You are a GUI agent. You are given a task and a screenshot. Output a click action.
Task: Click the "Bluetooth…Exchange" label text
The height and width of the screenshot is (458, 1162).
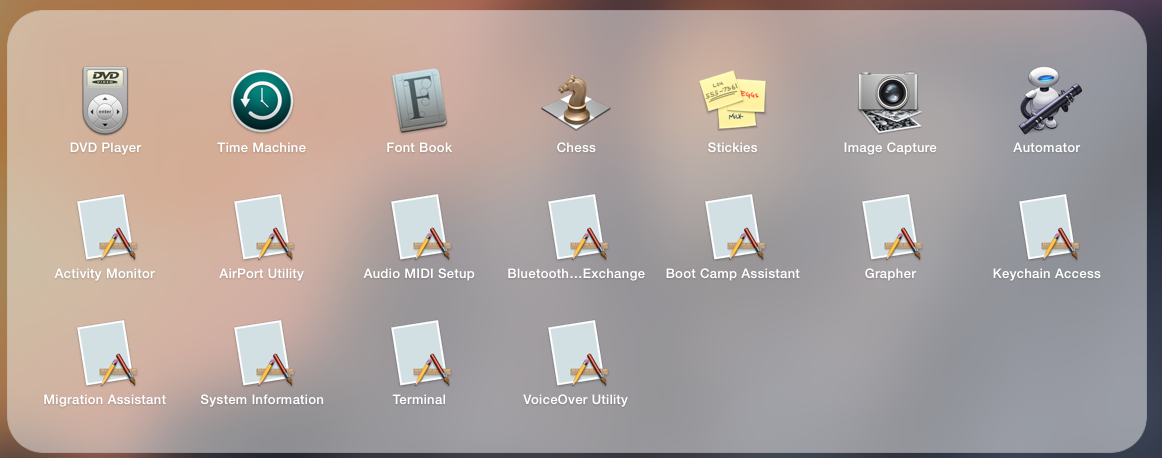(x=576, y=273)
